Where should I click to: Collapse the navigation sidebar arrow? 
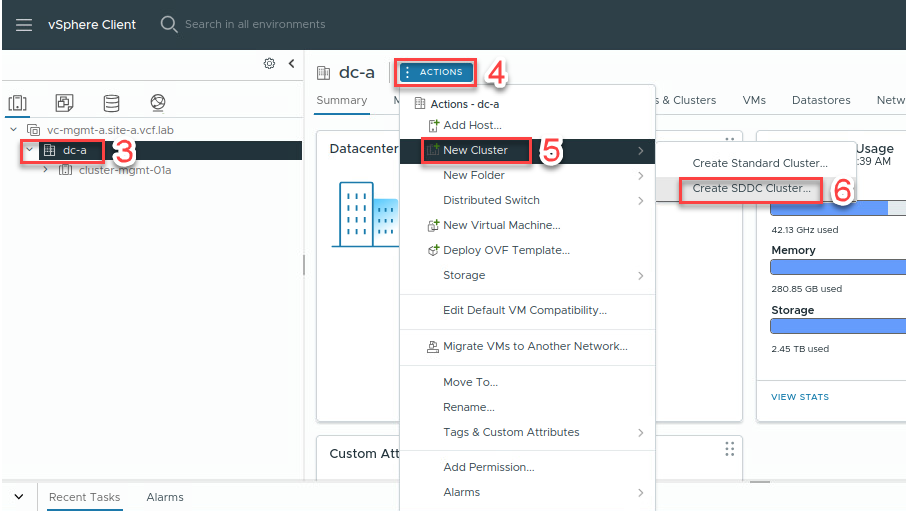pyautogui.click(x=292, y=64)
